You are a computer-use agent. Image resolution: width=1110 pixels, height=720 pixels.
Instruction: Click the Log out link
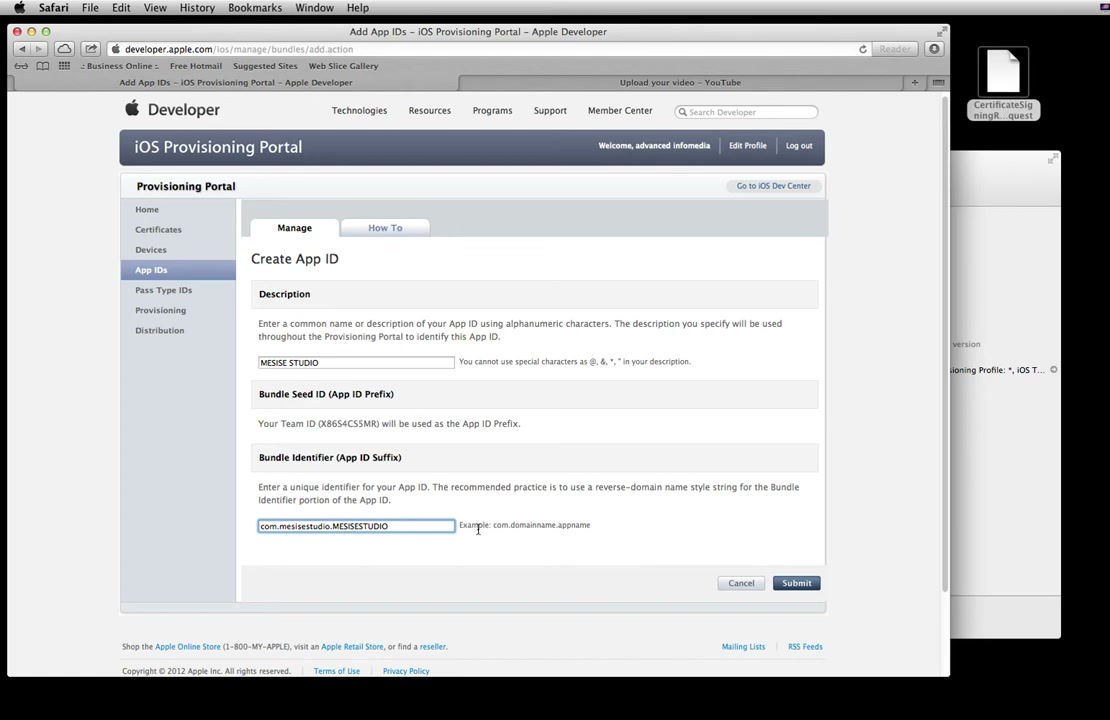799,146
